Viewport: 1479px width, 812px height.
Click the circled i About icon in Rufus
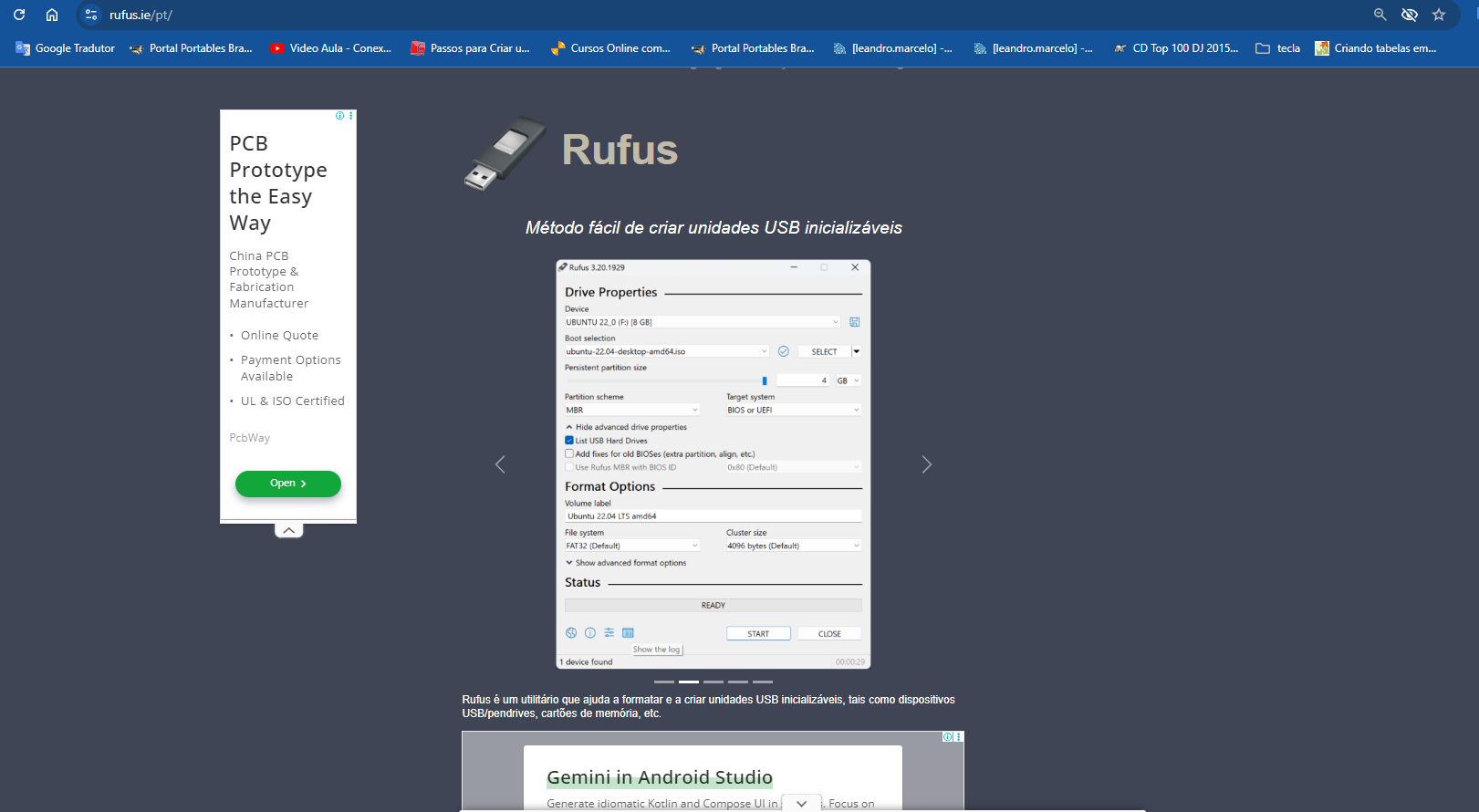[x=590, y=633]
